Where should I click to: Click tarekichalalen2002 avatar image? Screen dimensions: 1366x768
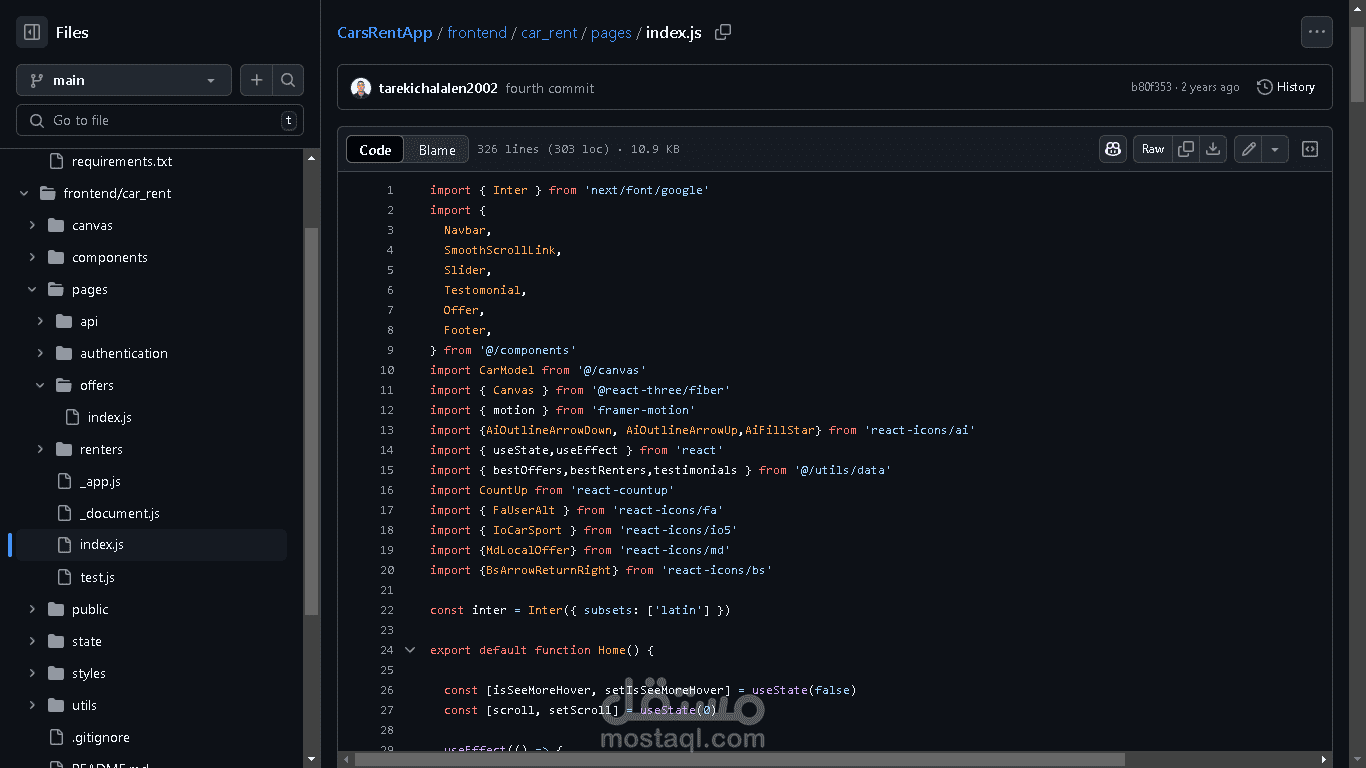(361, 88)
